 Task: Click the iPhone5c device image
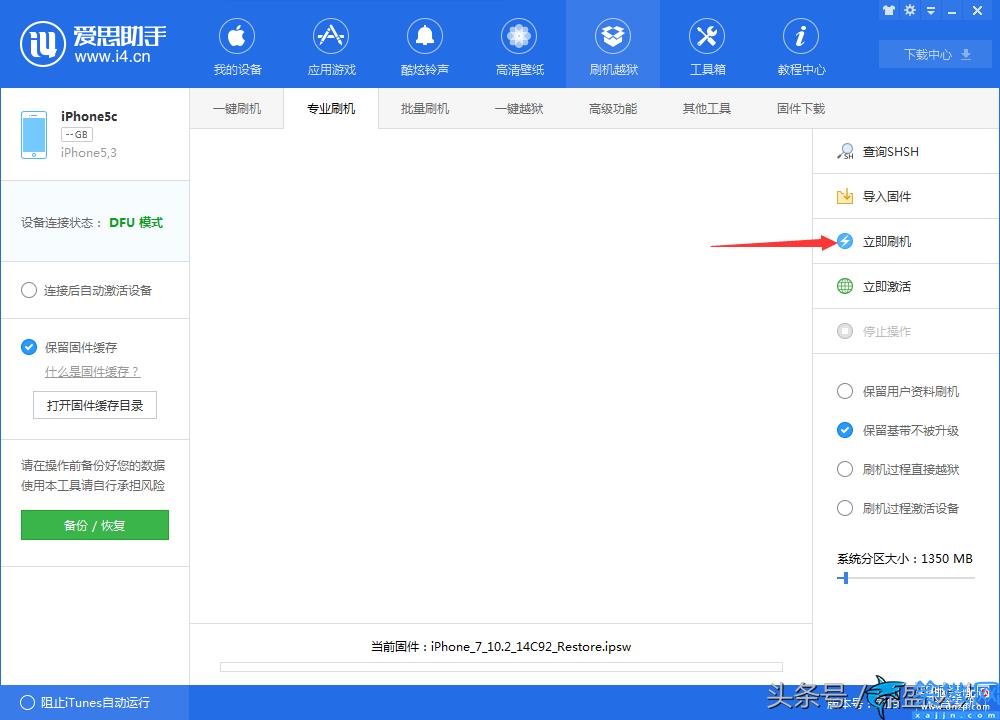pos(34,135)
